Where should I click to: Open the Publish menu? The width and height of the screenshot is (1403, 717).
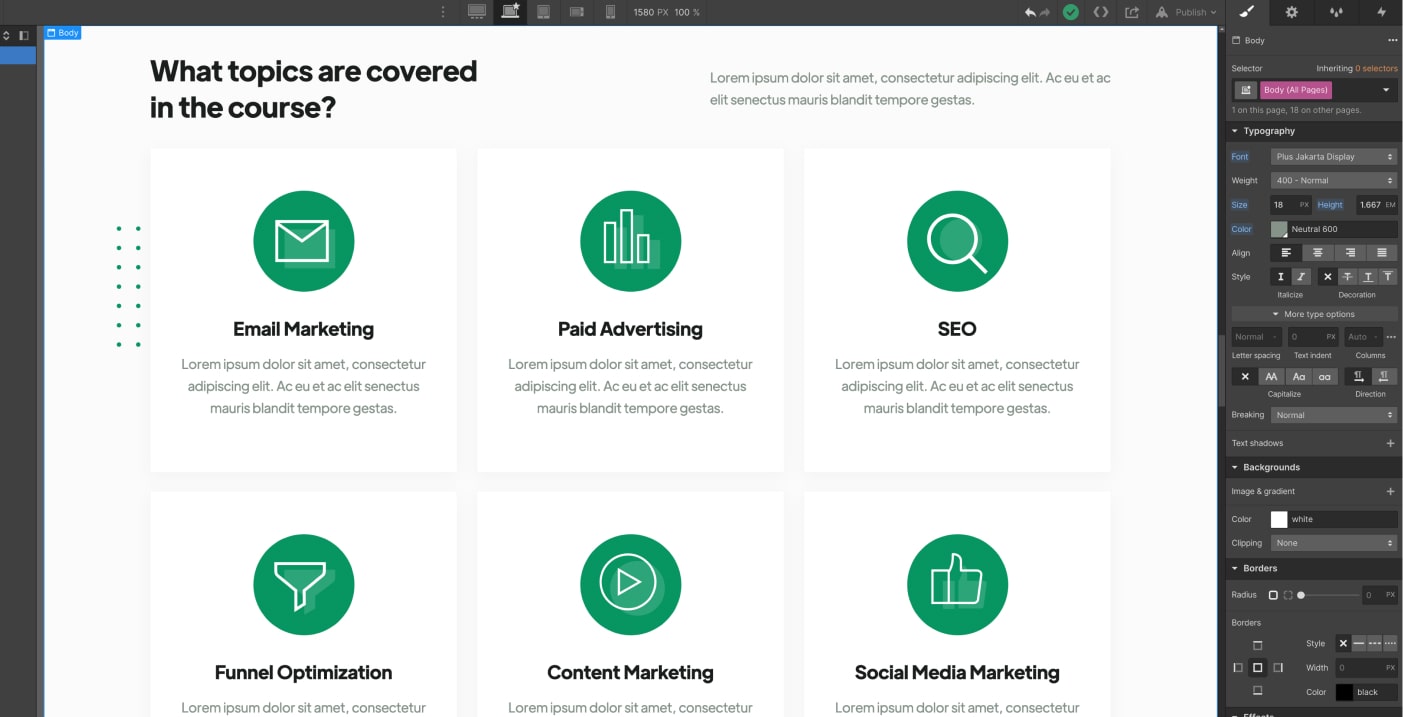pos(1185,12)
